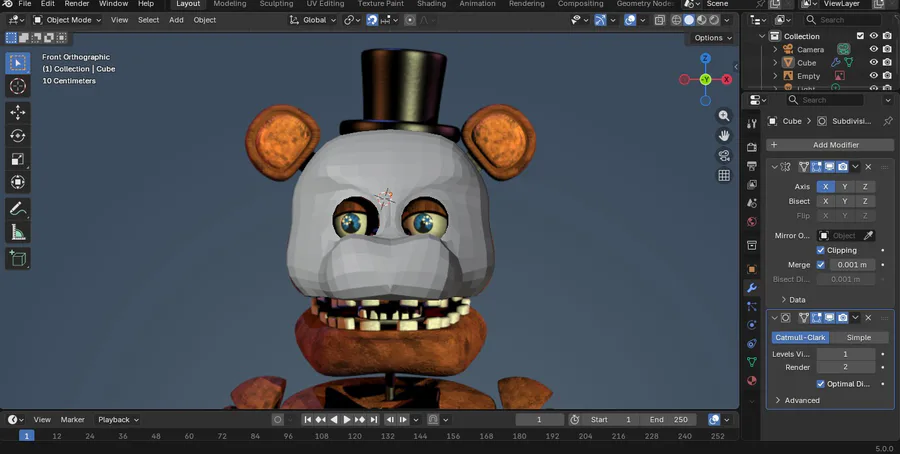
Task: Open the Particles properties tab
Action: pos(751,306)
